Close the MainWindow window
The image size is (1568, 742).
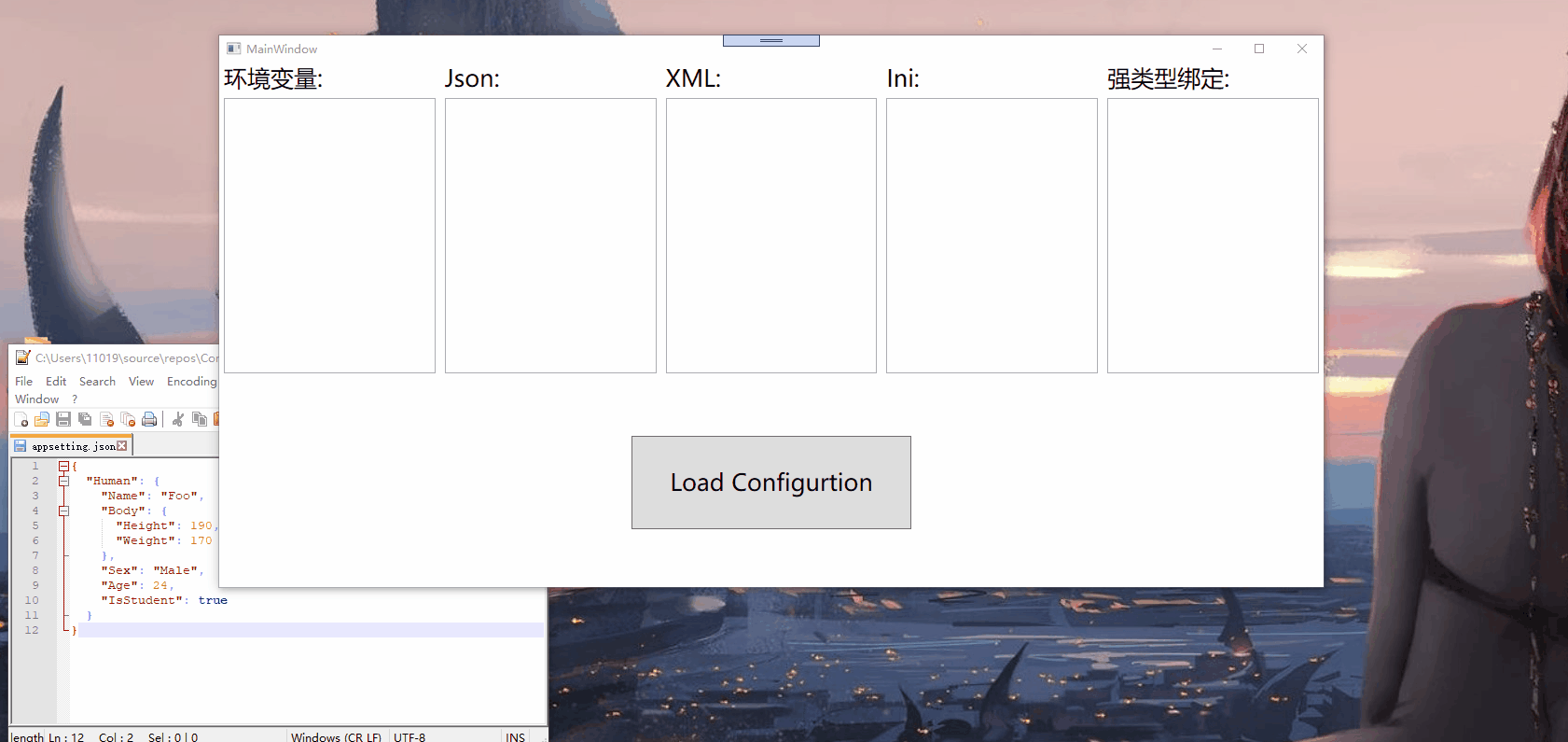pos(1302,49)
